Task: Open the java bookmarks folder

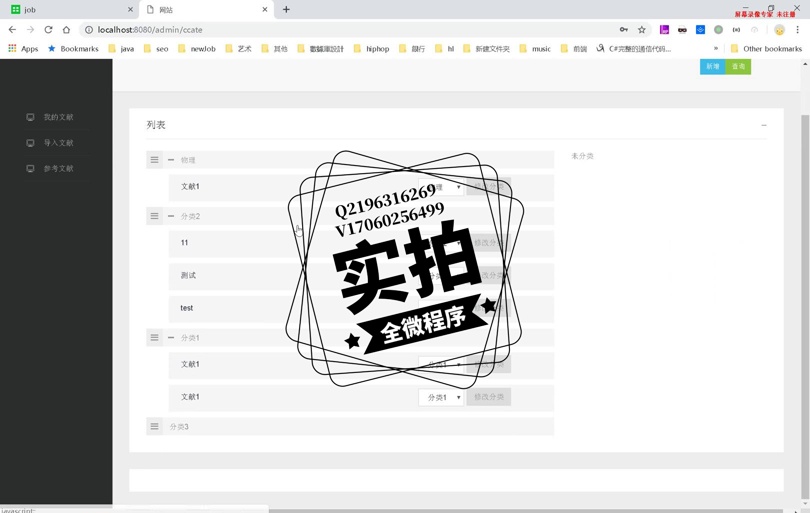Action: 121,49
